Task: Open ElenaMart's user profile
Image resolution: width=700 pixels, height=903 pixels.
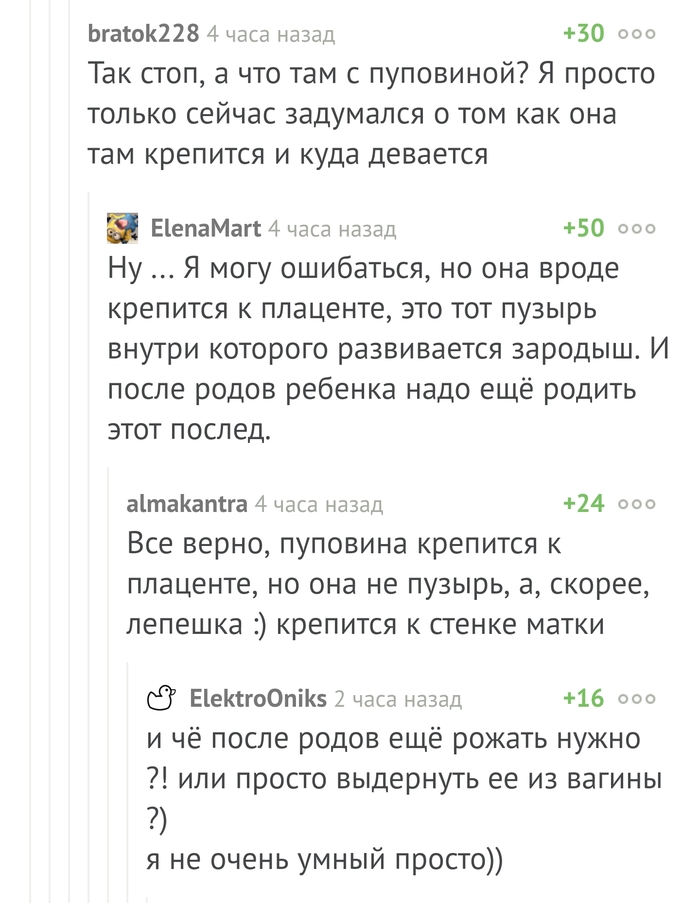Action: tap(206, 229)
